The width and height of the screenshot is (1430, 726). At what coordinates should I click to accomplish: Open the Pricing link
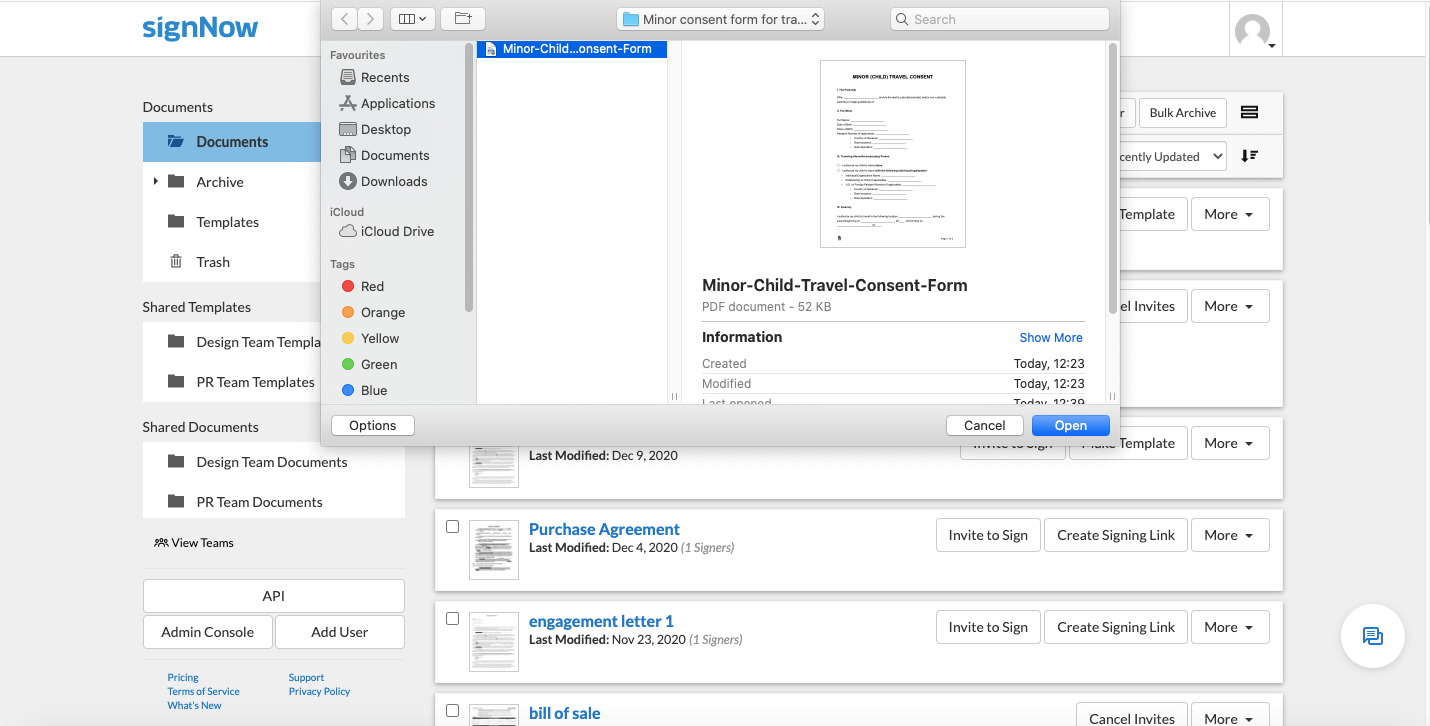coord(183,677)
